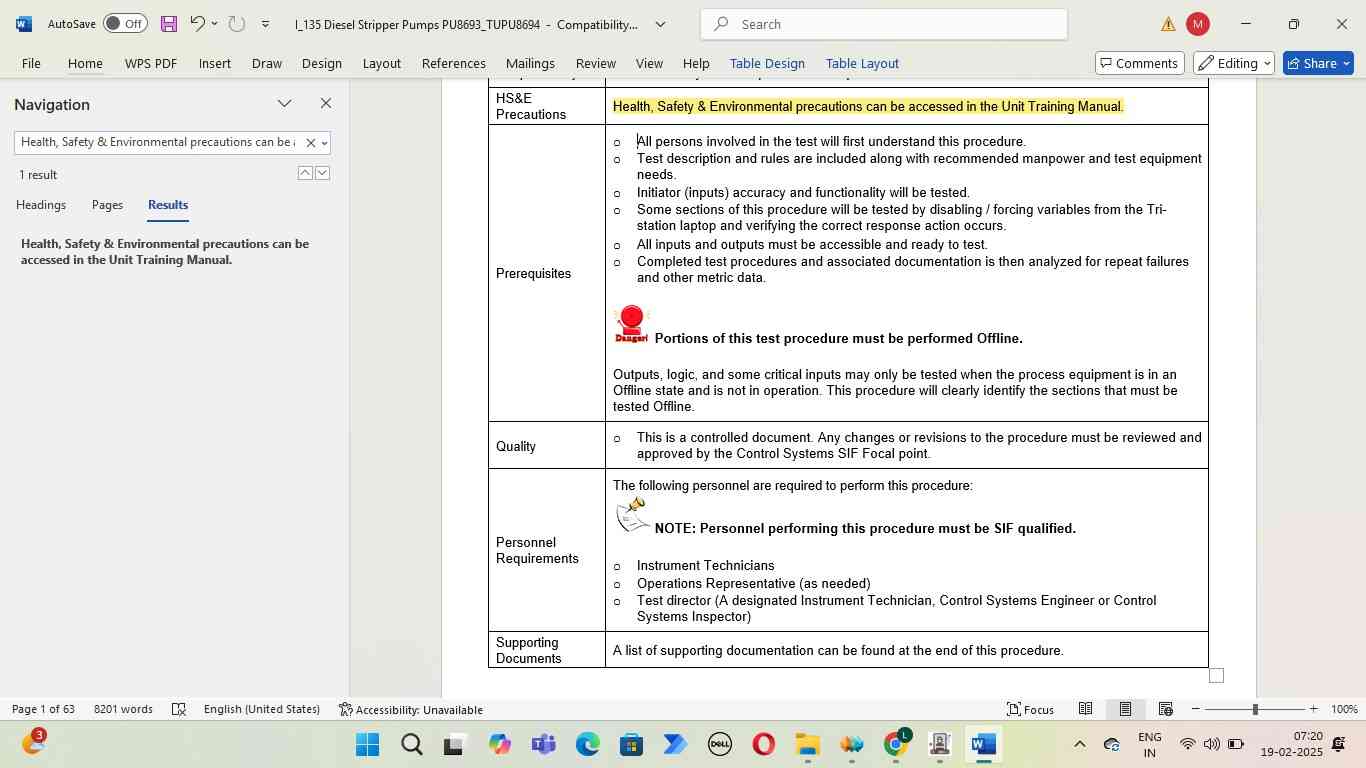Image resolution: width=1366 pixels, height=768 pixels.
Task: Switch to Headings tab in Navigation
Action: pos(41,205)
